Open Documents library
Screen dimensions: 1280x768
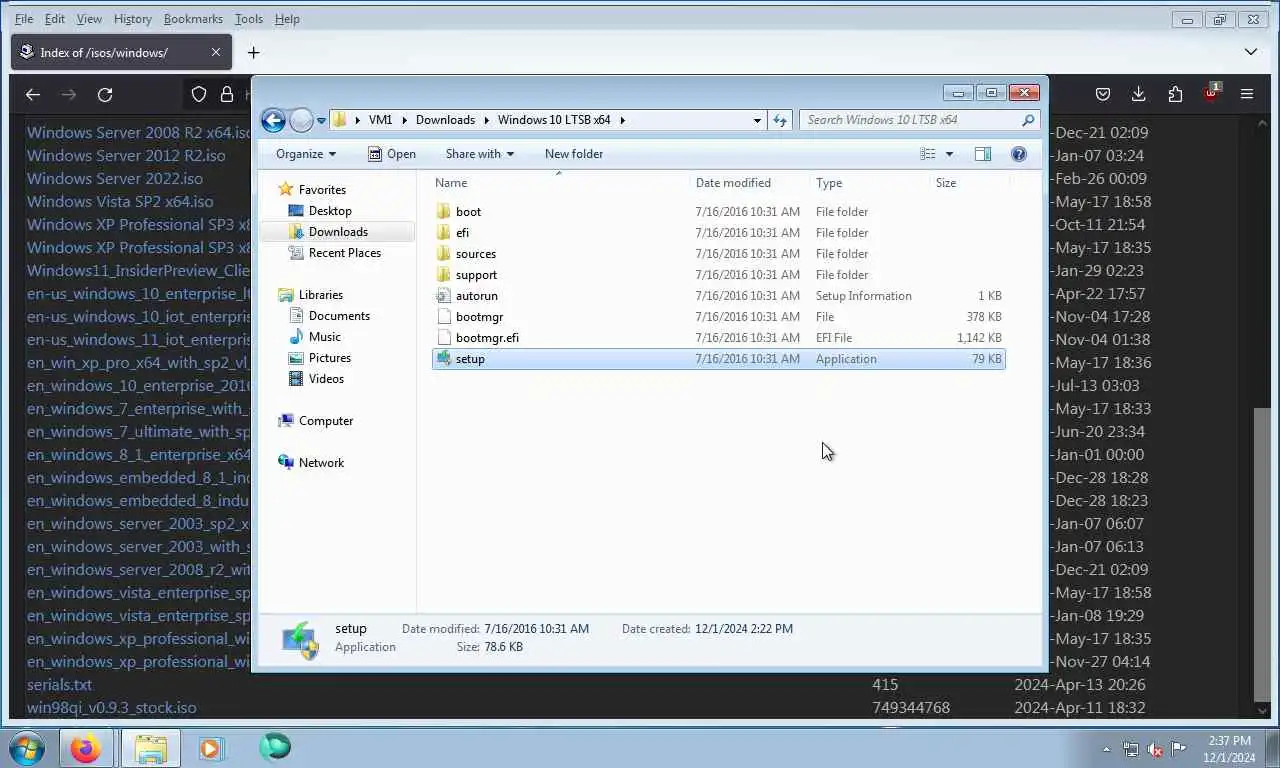[x=339, y=316]
